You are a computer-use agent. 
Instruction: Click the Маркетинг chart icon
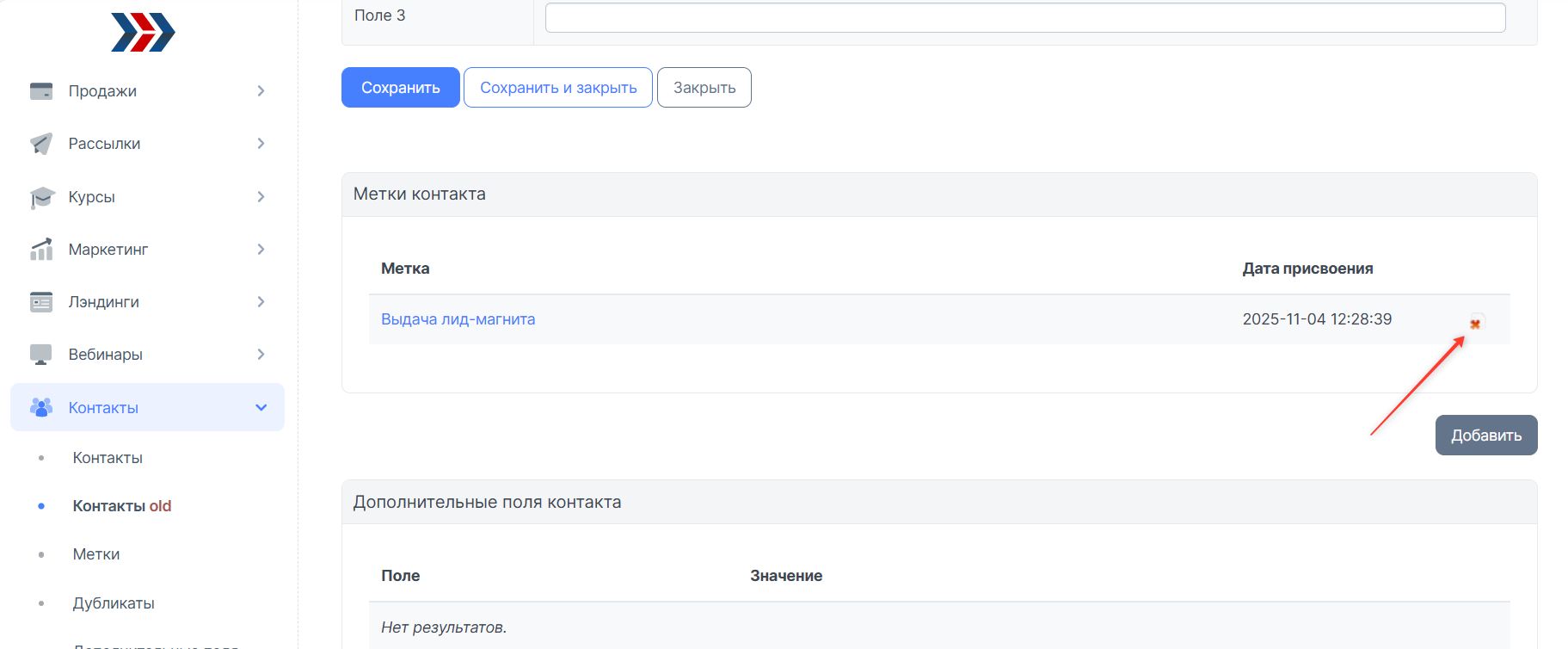pyautogui.click(x=41, y=250)
